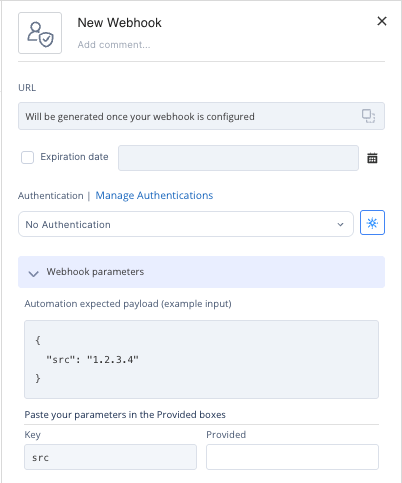Open the No Authentication dropdown
The height and width of the screenshot is (483, 402).
click(x=186, y=224)
